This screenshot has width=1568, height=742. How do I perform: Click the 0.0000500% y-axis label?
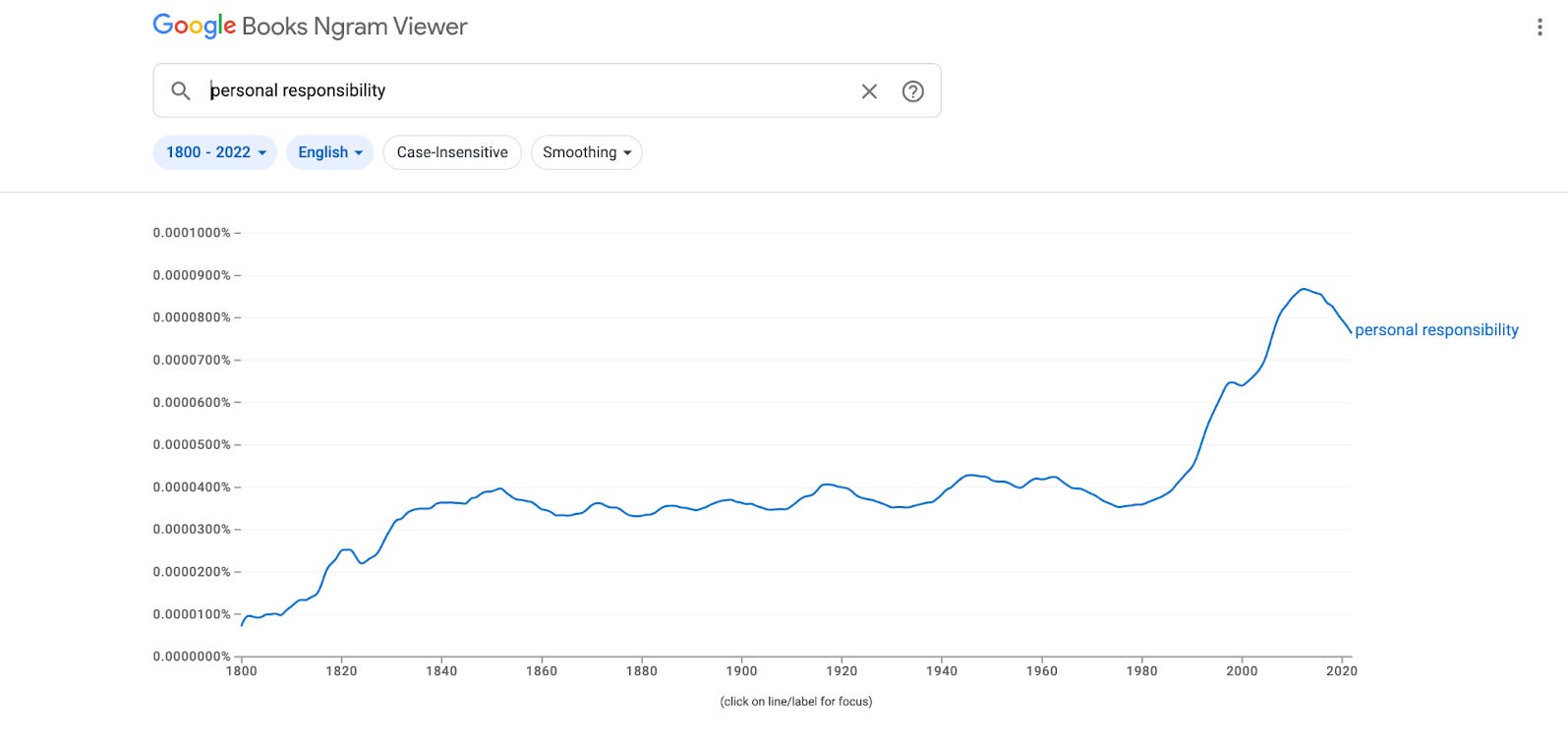pos(192,444)
